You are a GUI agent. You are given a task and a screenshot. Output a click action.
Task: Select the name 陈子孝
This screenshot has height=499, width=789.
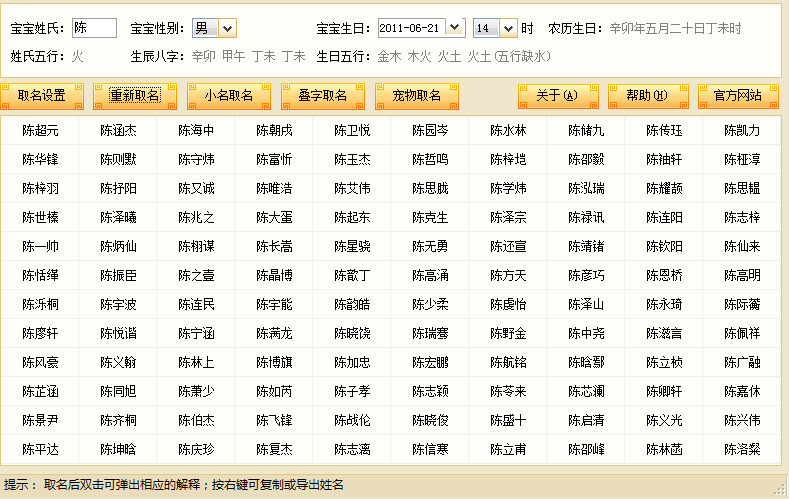(352, 391)
